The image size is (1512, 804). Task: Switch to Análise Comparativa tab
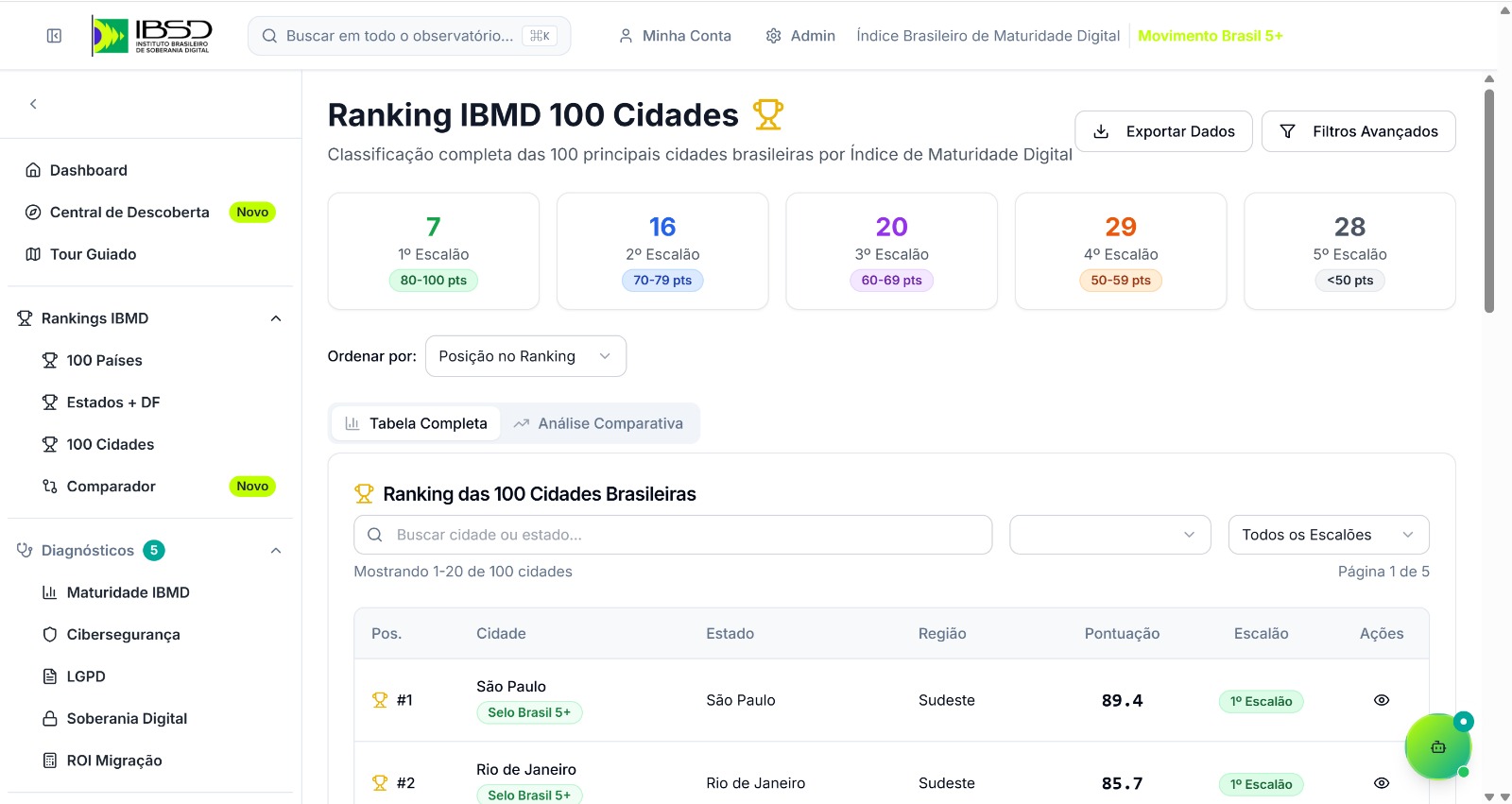pyautogui.click(x=598, y=423)
